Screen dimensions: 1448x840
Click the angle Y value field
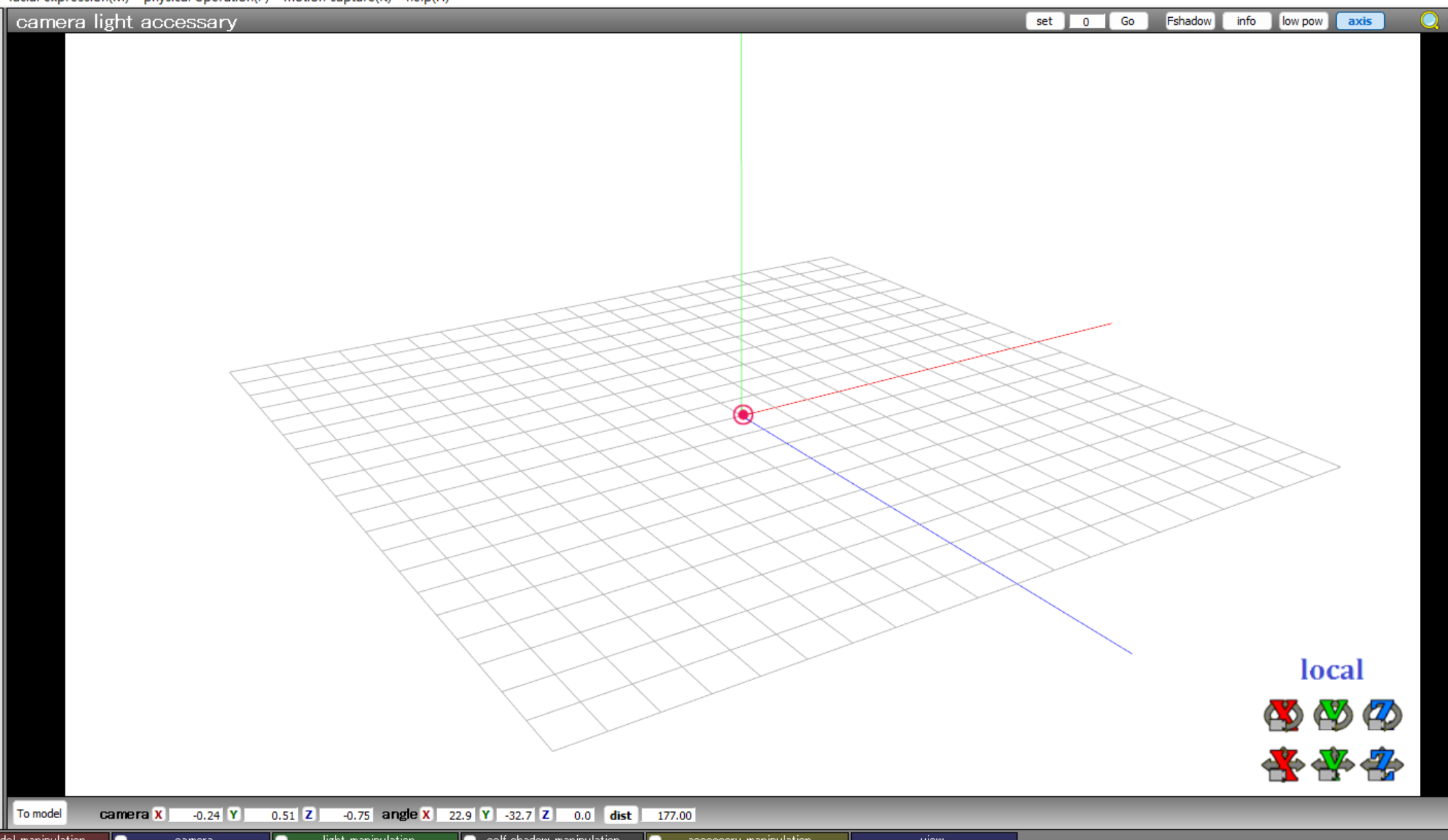[515, 815]
